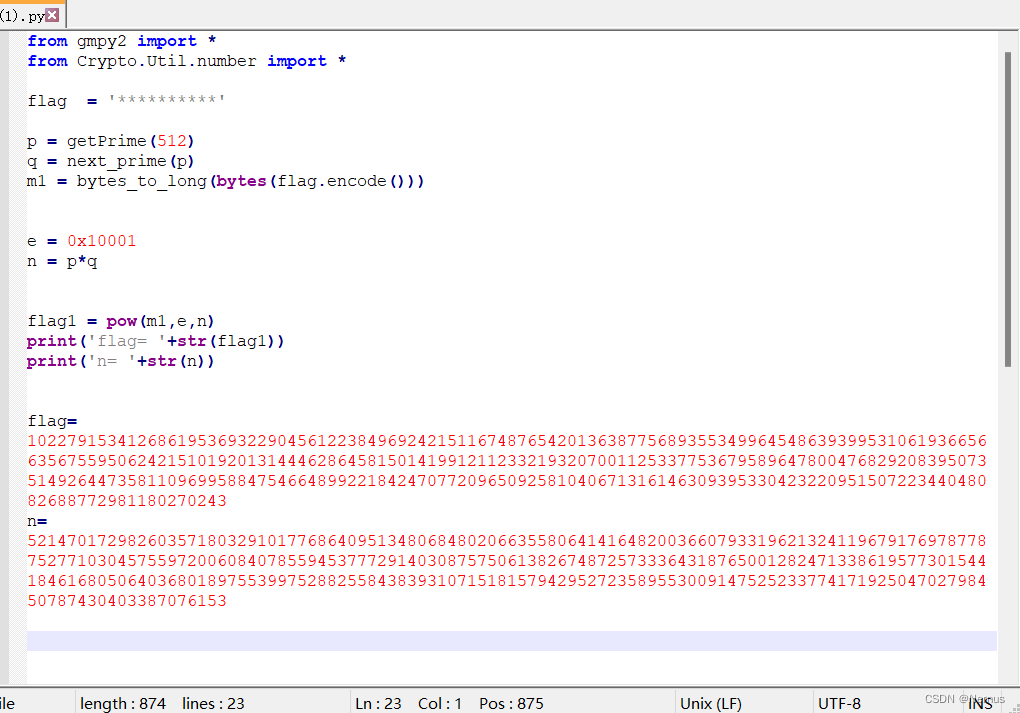Click the e = 0x10001 line
Viewport: 1020px width, 713px height.
(80, 241)
